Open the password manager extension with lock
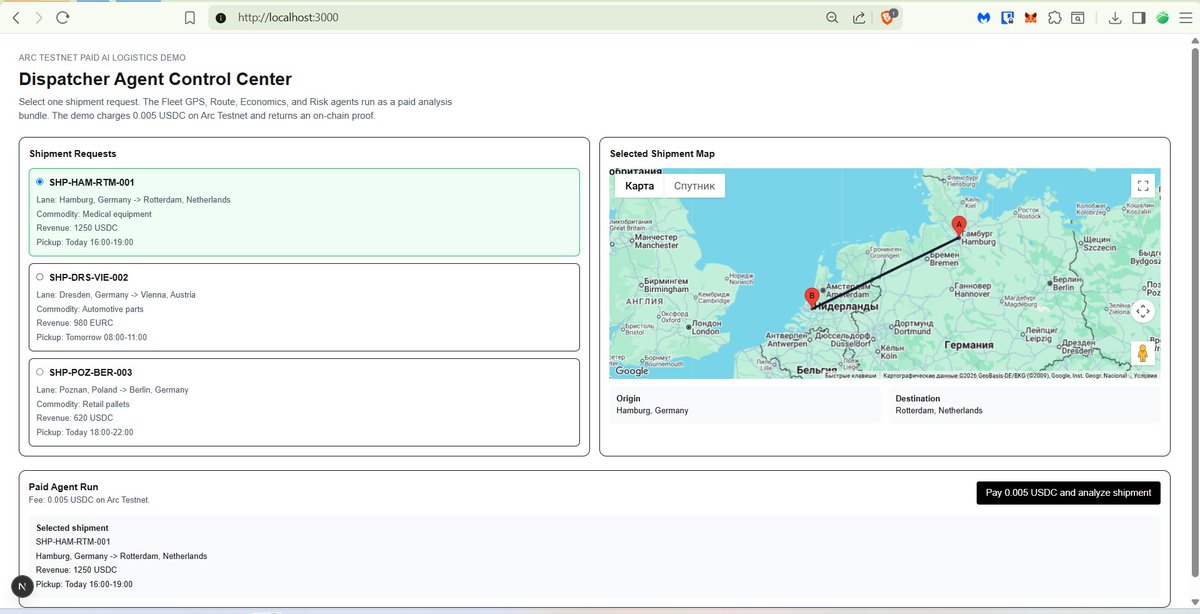 pos(1008,17)
